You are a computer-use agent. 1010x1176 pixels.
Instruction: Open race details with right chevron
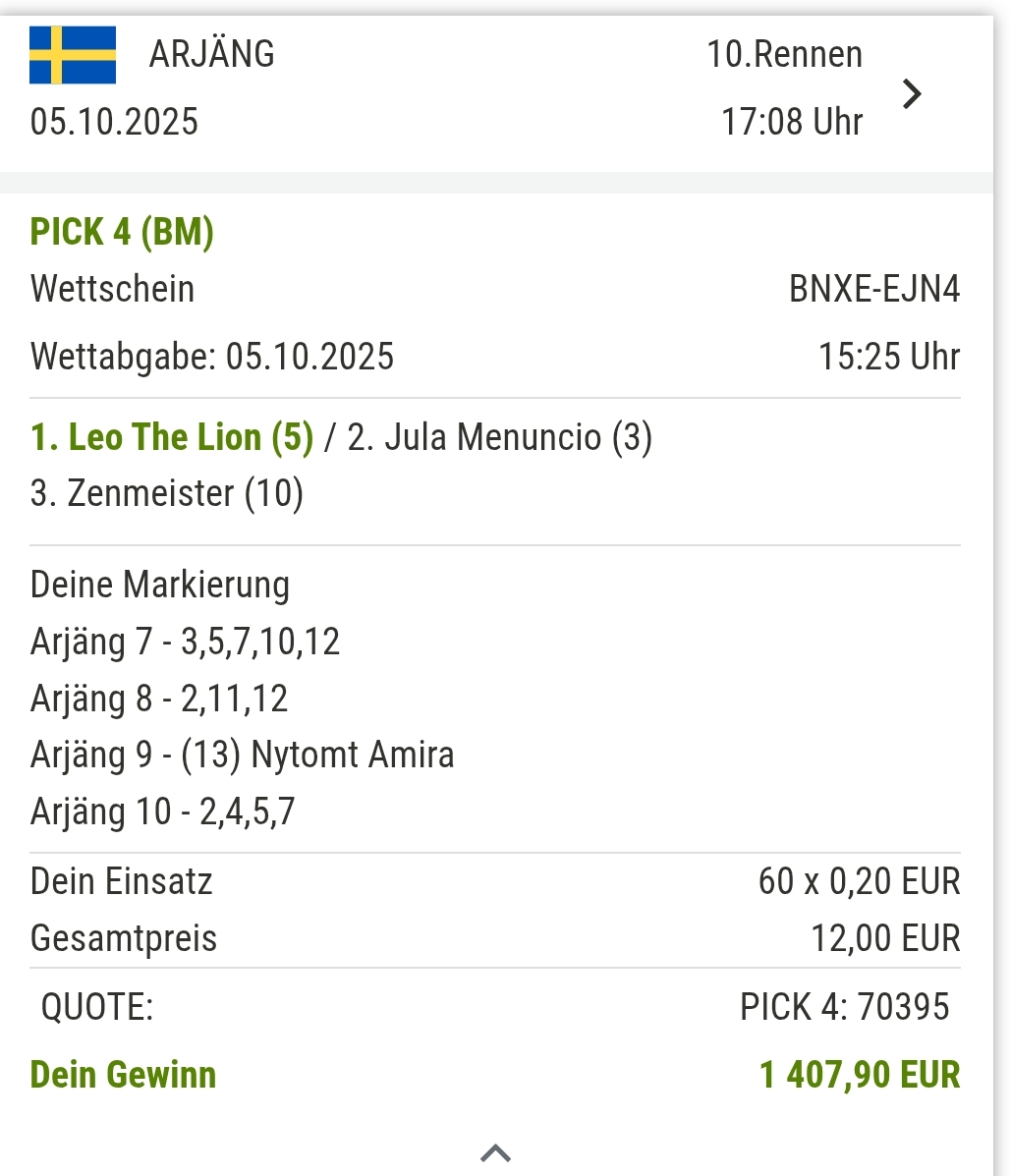[x=913, y=94]
